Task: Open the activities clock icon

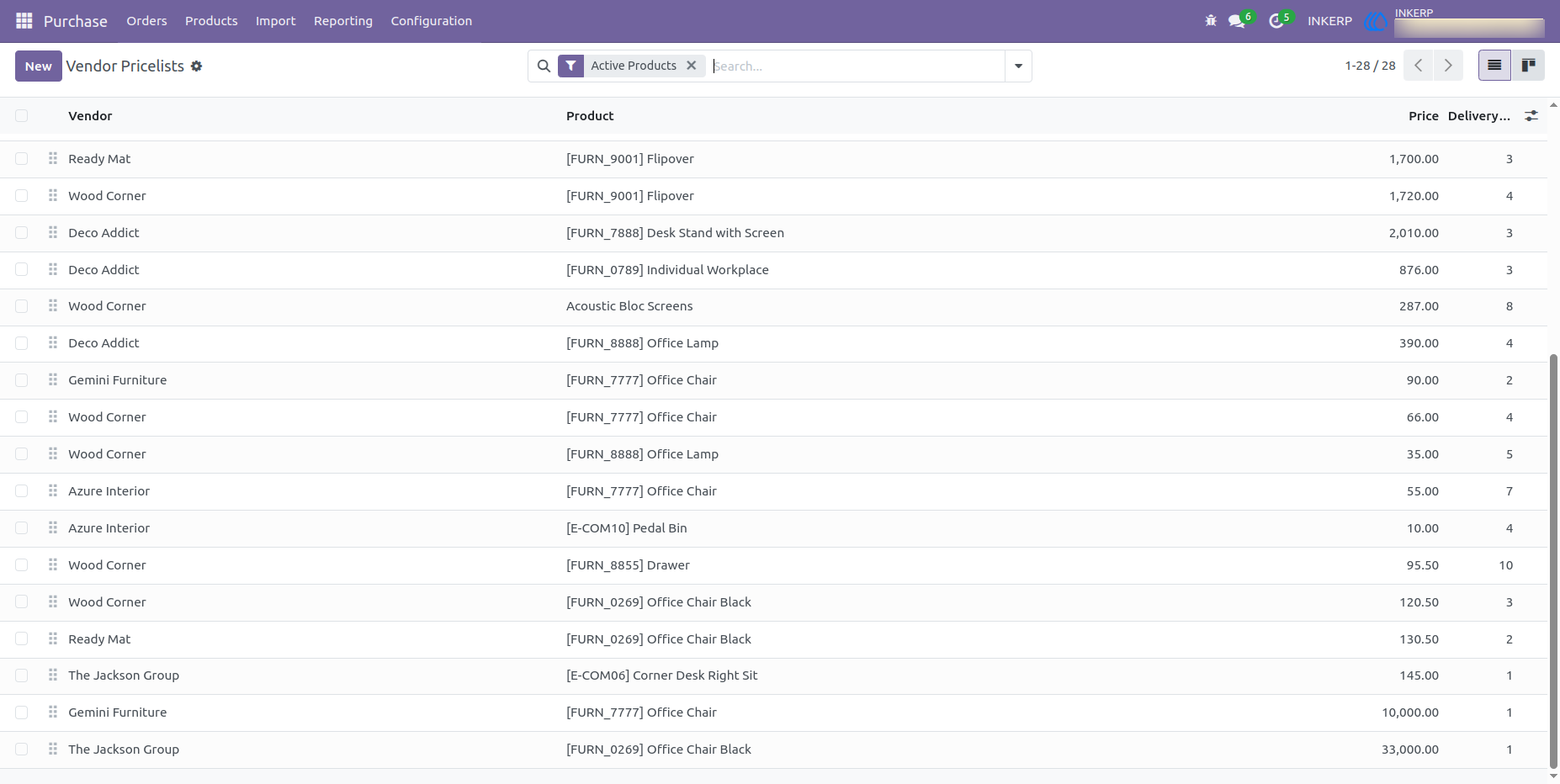Action: click(1276, 20)
